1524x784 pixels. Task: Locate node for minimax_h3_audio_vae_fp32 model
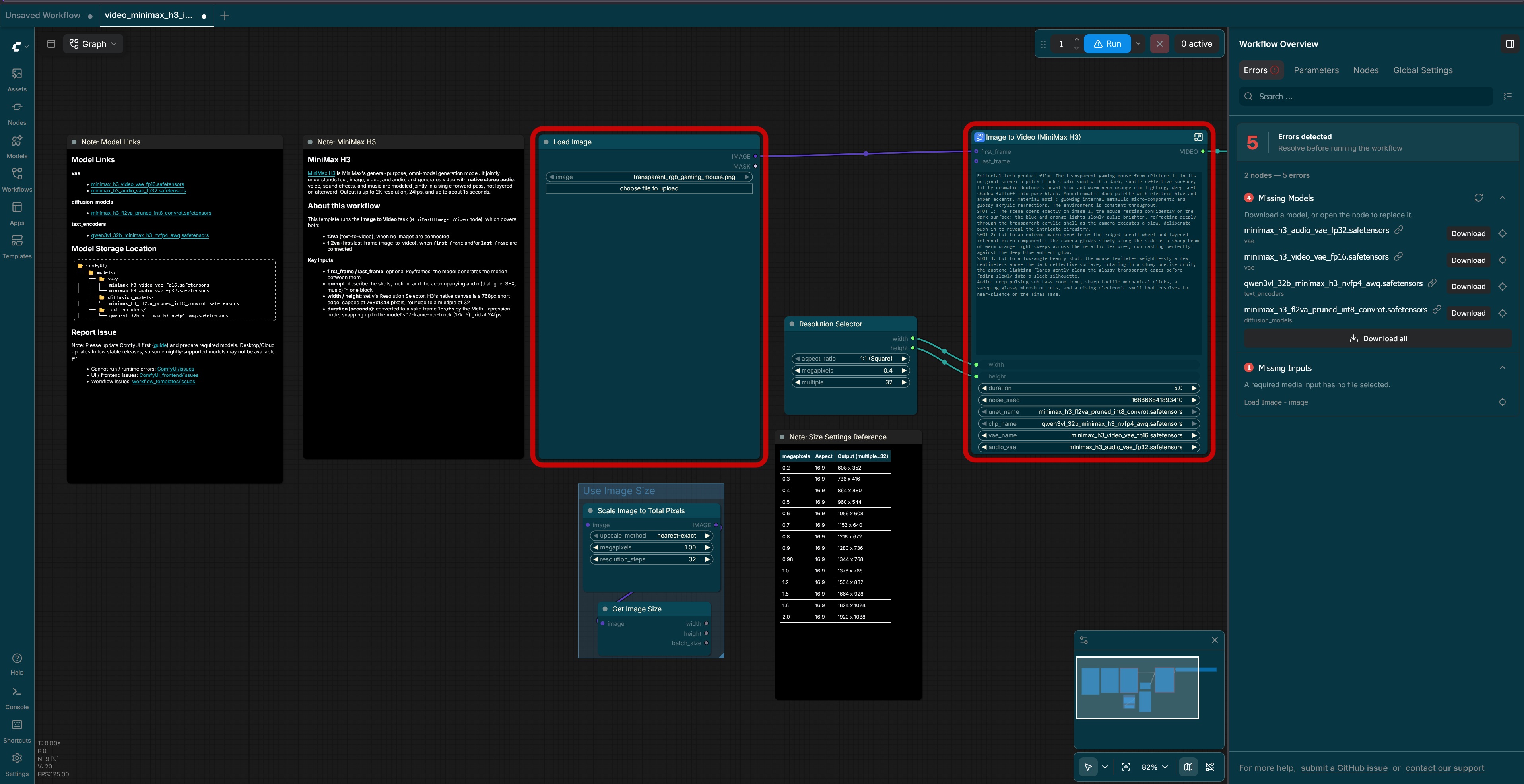tap(1502, 234)
